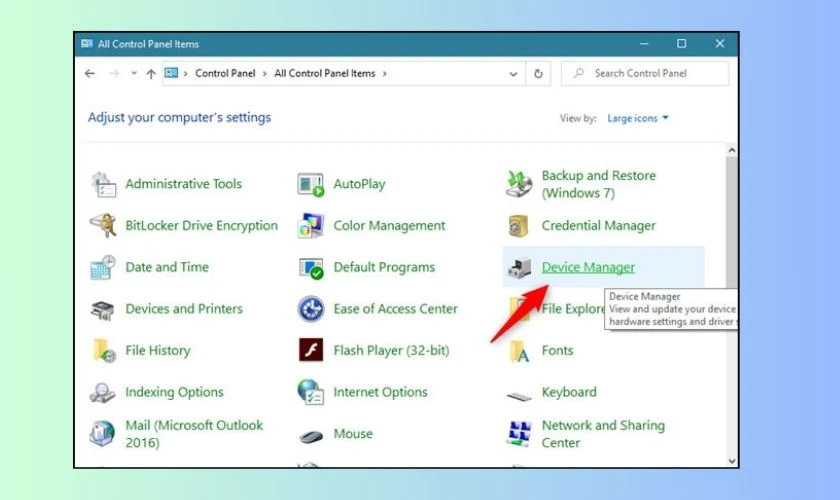Screen dimensions: 840x500
Task: Select Control Panel breadcrumb
Action: [225, 73]
